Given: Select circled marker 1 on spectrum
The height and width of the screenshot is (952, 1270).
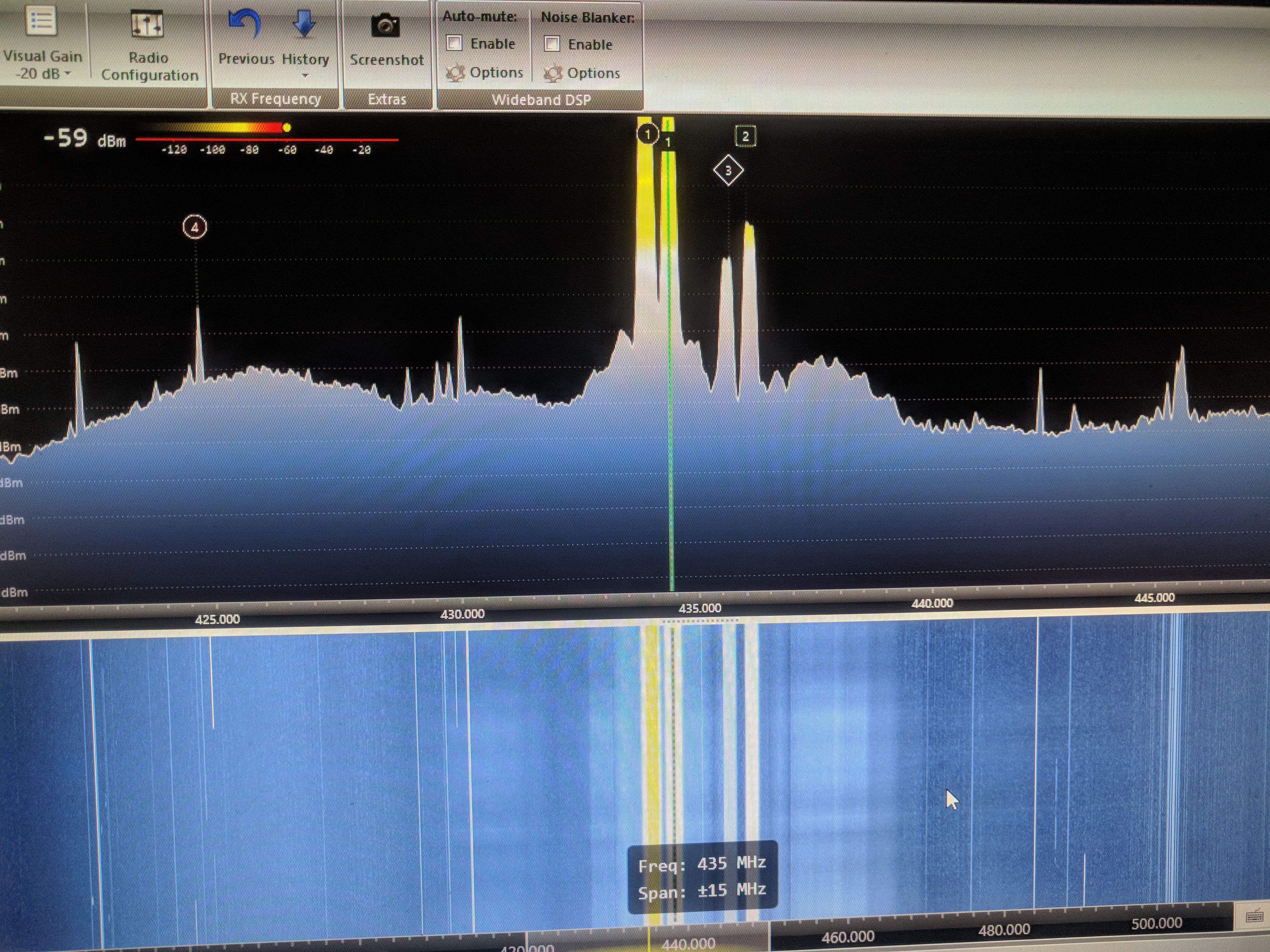Looking at the screenshot, I should point(648,134).
